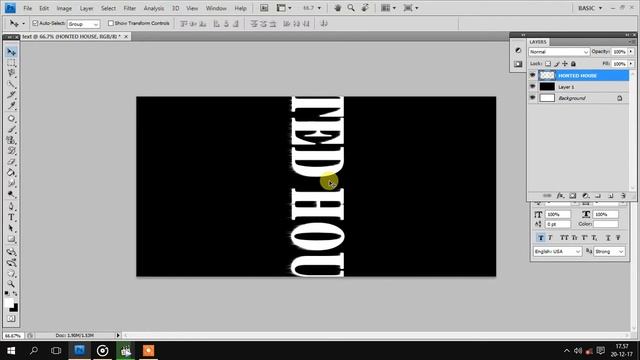
Task: Open the English: USA language dropdown
Action: 558,251
